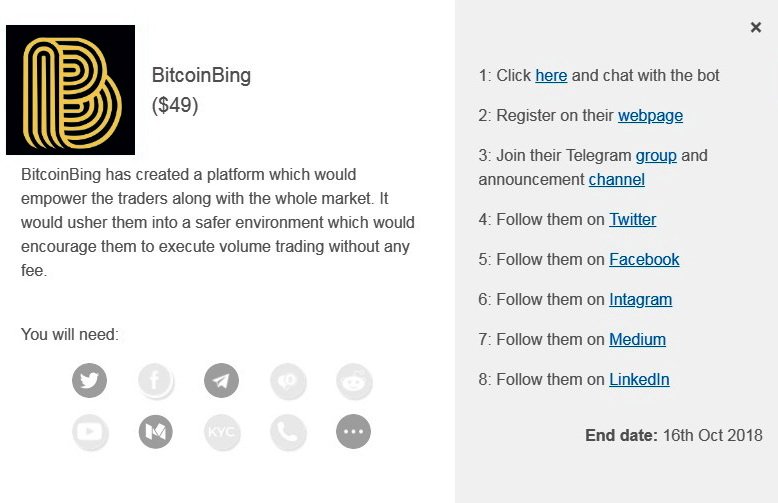Click the three-dots other requirements icon
778x503 pixels.
353,432
